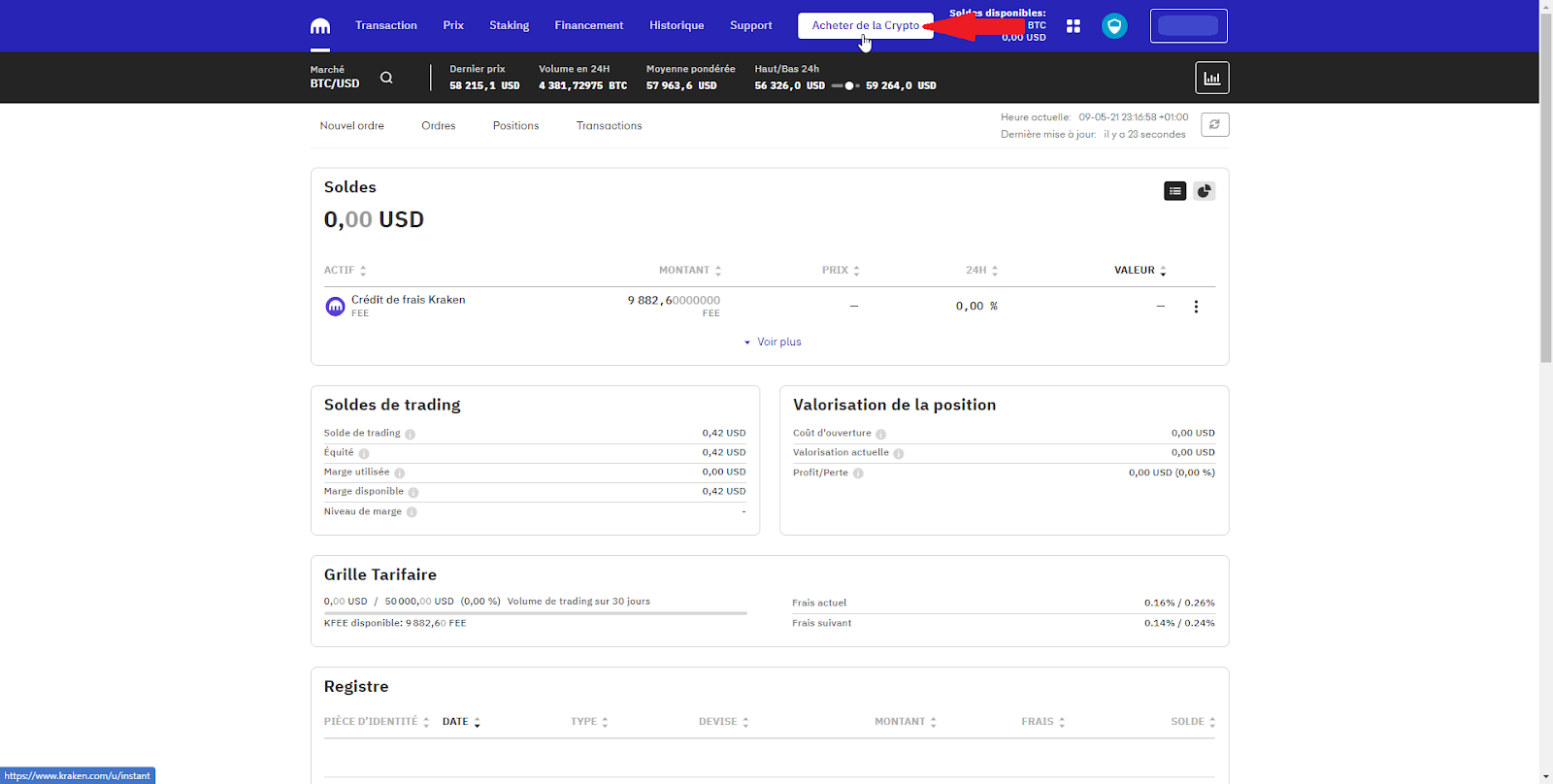Open the Transaction menu
Screen dimensions: 1553x784
[386, 25]
